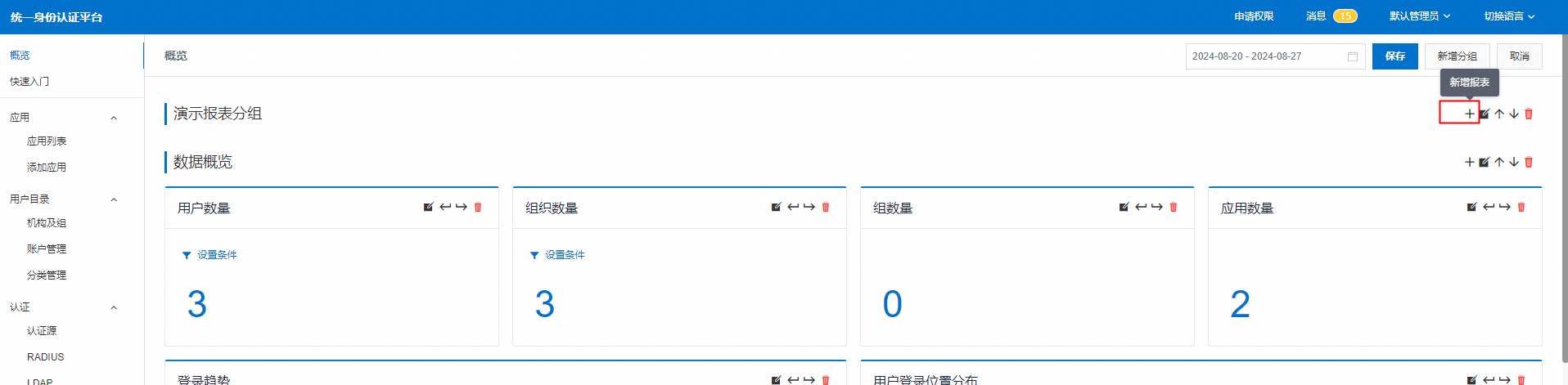The image size is (1568, 385).
Task: Edit the 数据概览 group title
Action: click(1484, 162)
